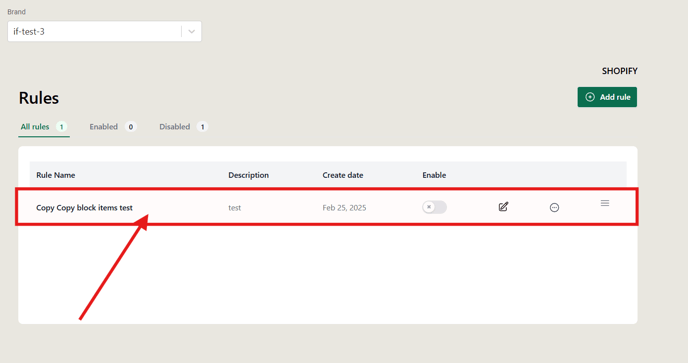Screen dimensions: 688x363
Task: Switch to the Enabled tab
Action: click(113, 127)
